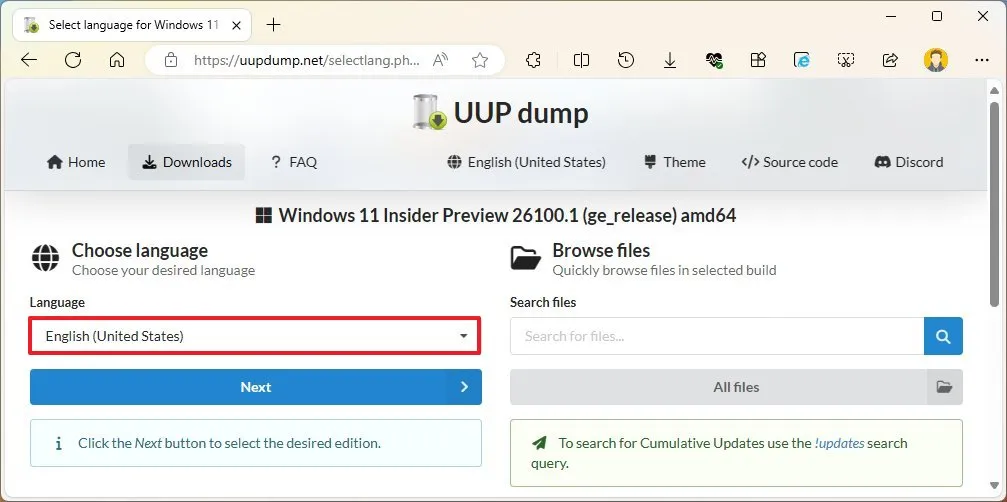1007x502 pixels.
Task: View site information lock icon
Action: (170, 60)
